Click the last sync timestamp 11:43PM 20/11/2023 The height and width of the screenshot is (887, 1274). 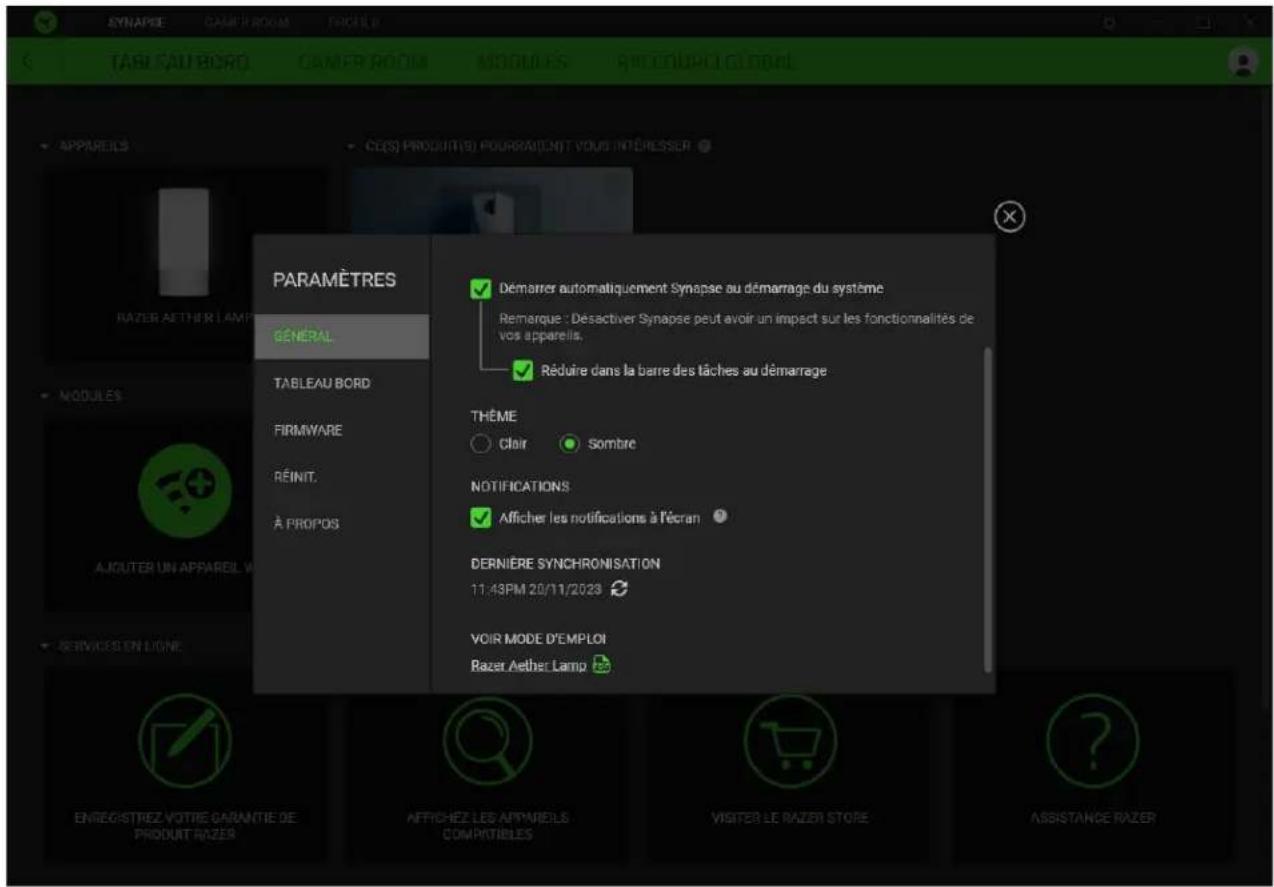pos(536,589)
